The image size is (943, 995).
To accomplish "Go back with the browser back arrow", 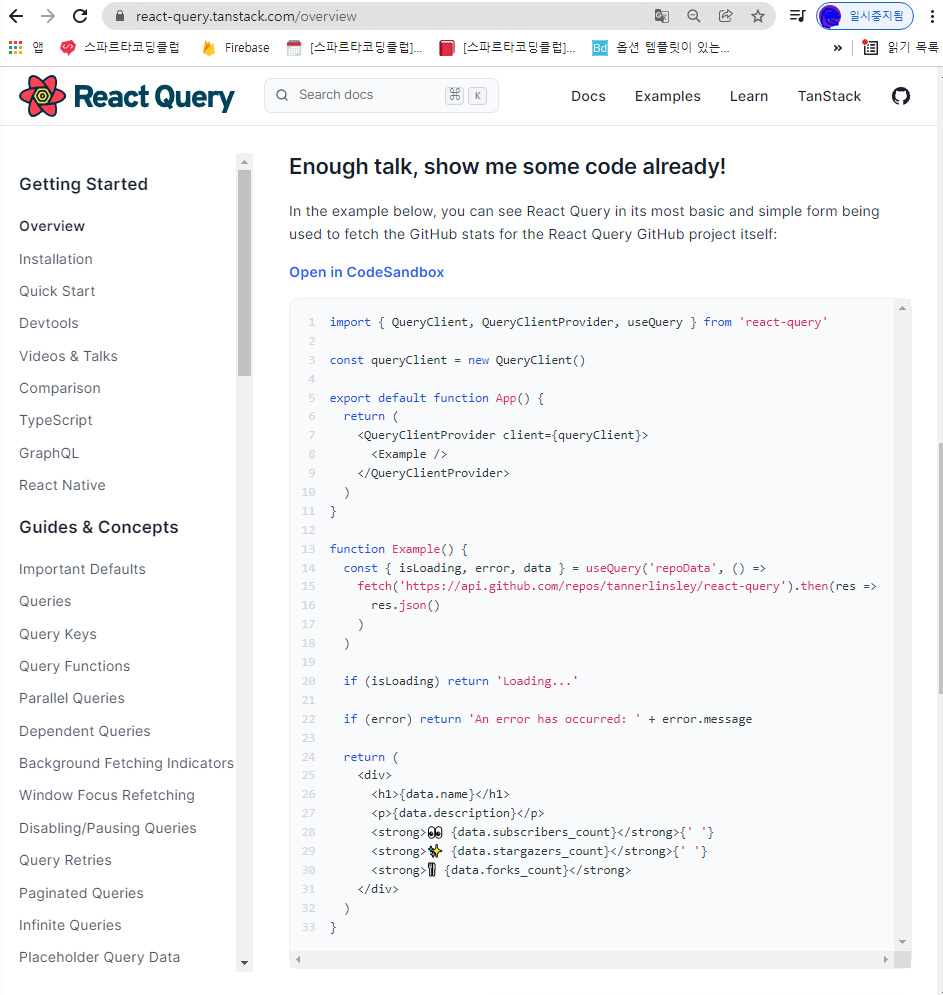I will tap(16, 16).
